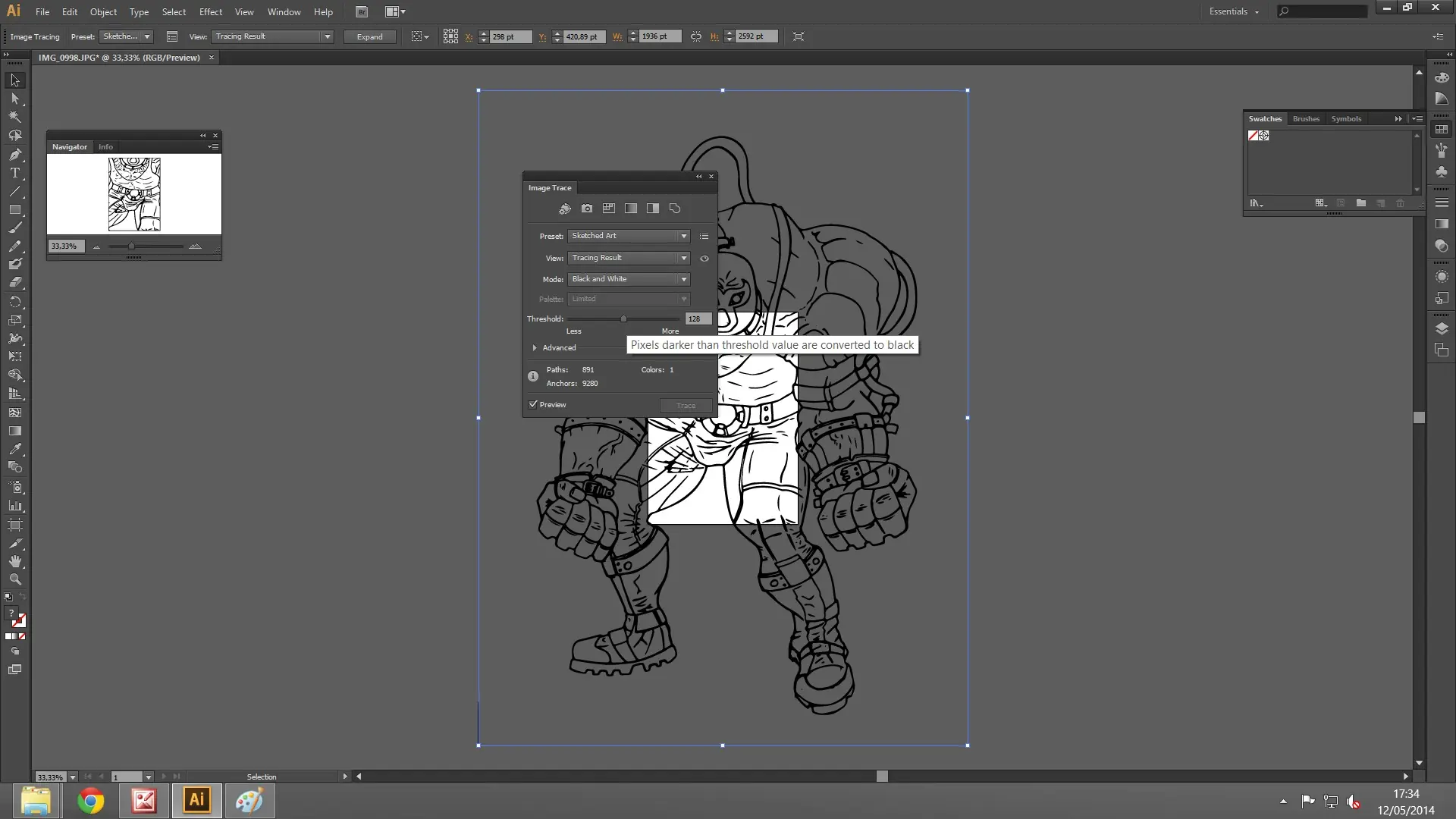Uncheck the Preview checkbox in Image Trace
The height and width of the screenshot is (819, 1456).
533,404
